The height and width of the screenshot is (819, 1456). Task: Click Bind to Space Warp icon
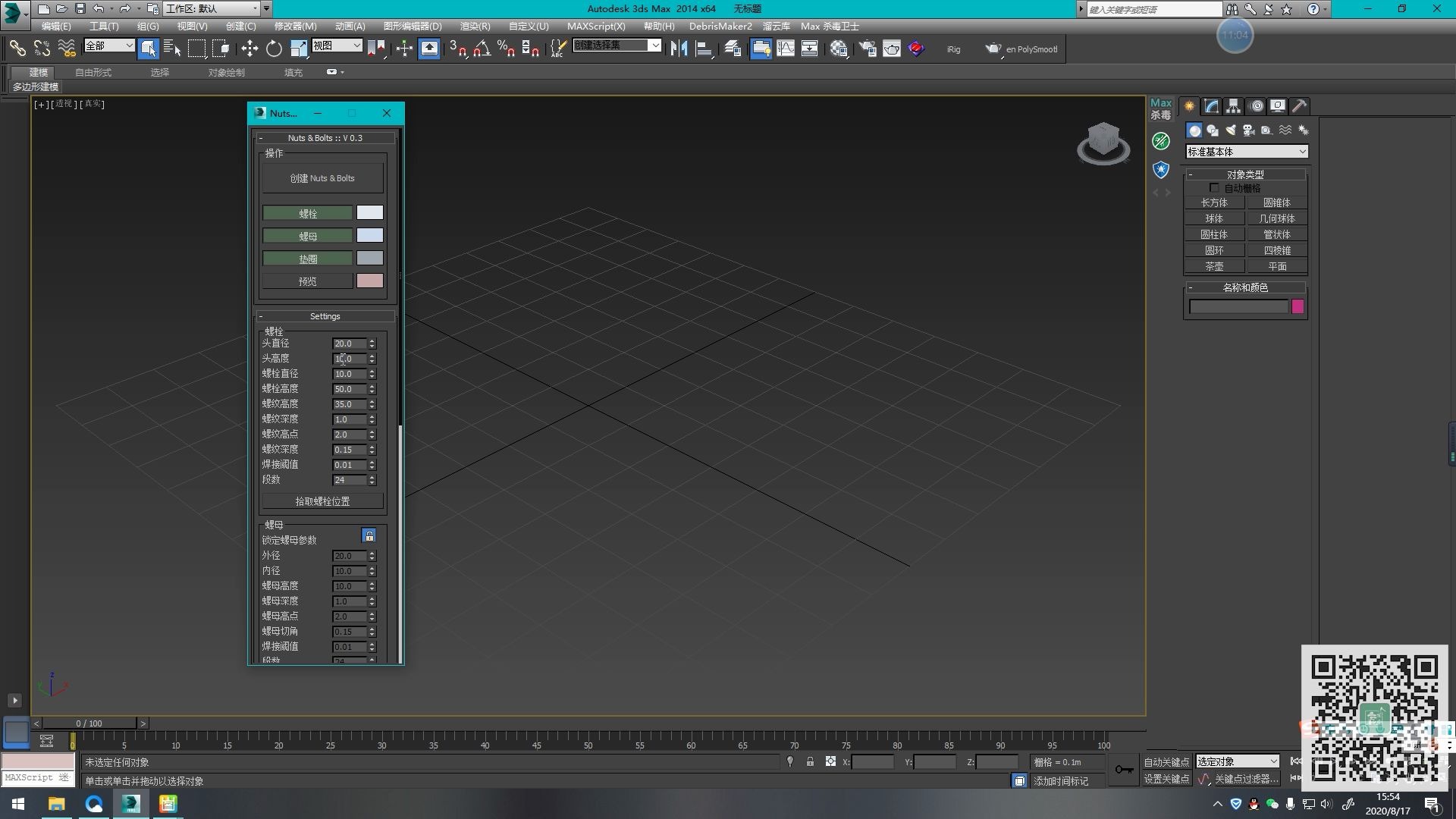[67, 49]
